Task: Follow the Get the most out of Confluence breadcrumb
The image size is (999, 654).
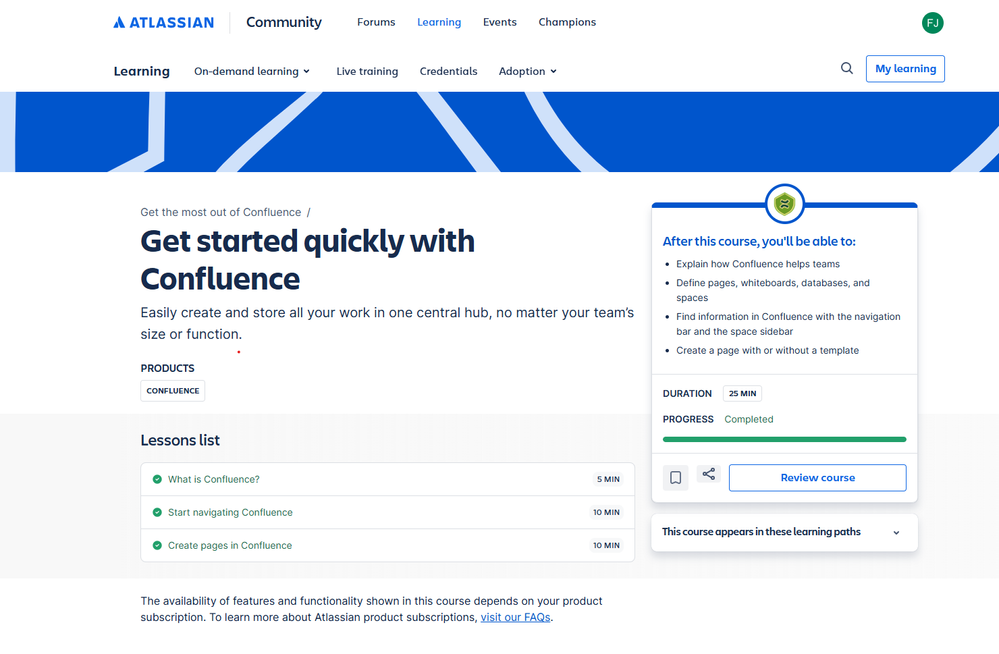Action: pos(220,212)
